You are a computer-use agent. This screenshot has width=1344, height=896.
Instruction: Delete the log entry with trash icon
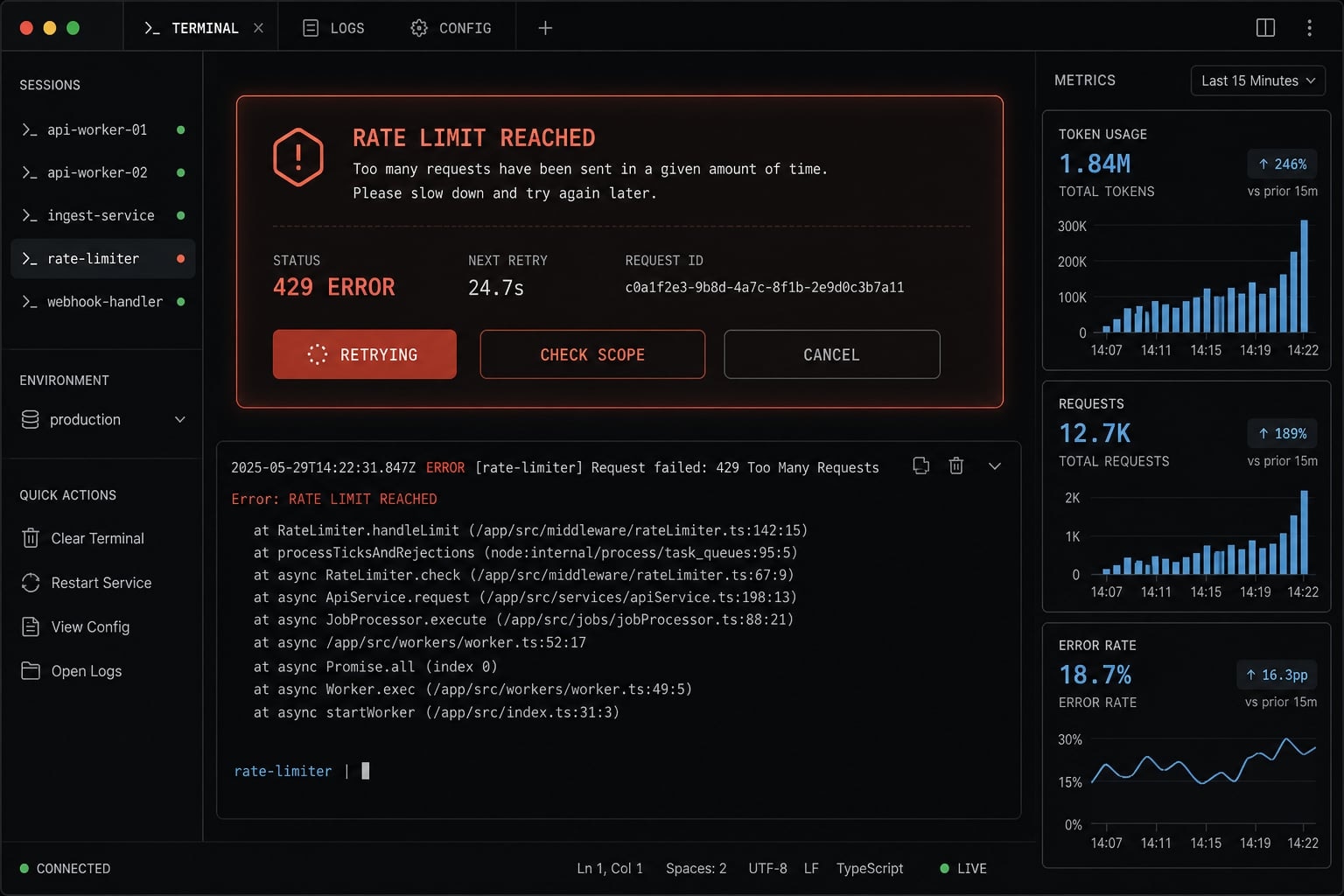(956, 465)
